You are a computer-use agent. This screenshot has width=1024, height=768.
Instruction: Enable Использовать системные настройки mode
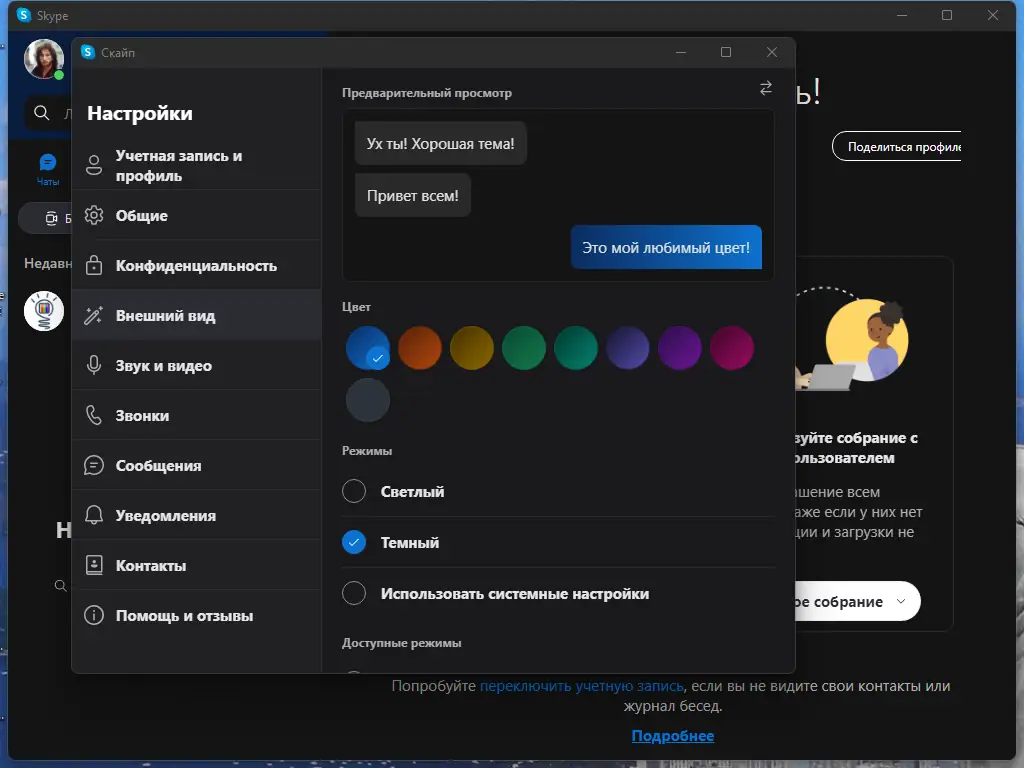(353, 593)
